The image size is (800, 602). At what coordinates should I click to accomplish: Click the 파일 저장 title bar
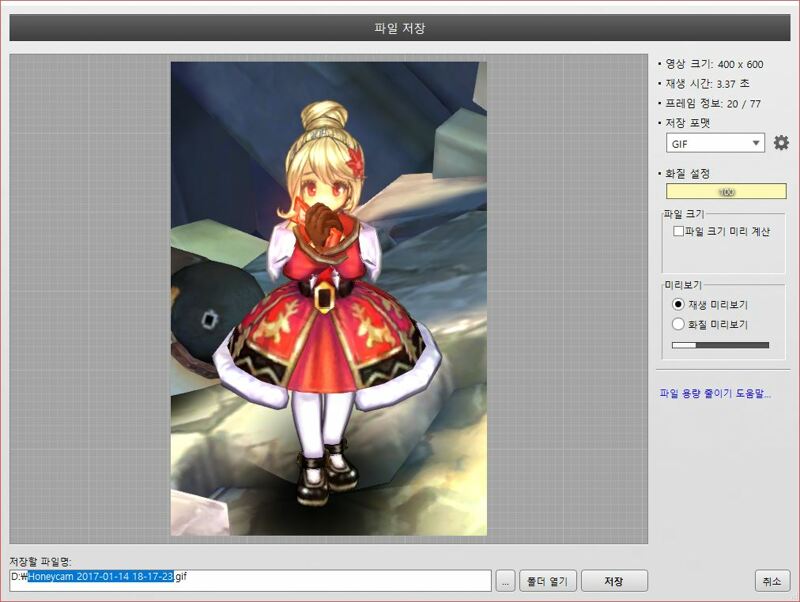399,28
